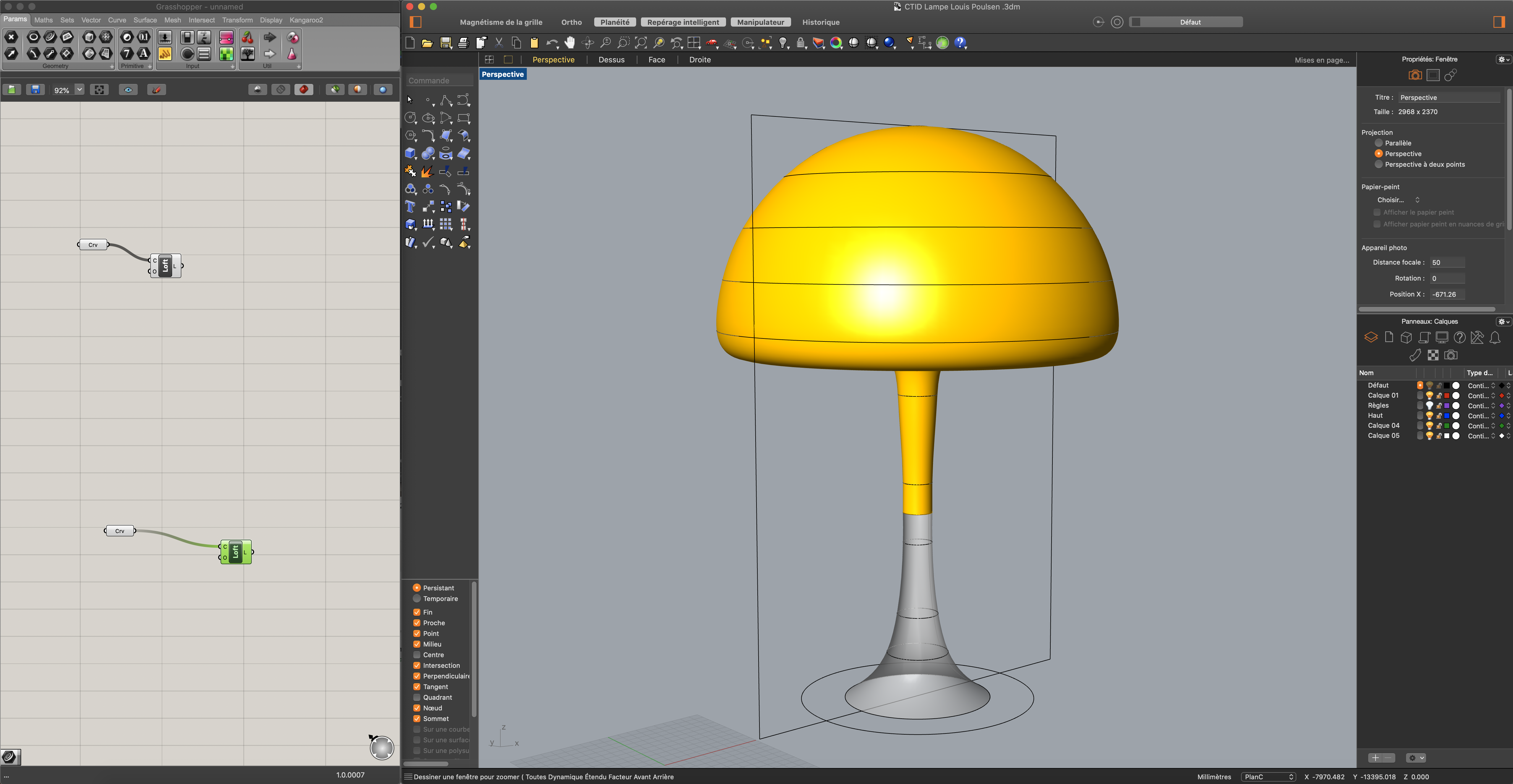This screenshot has height=784, width=1513.
Task: Click Grasshopper open file folder button
Action: [x=12, y=89]
